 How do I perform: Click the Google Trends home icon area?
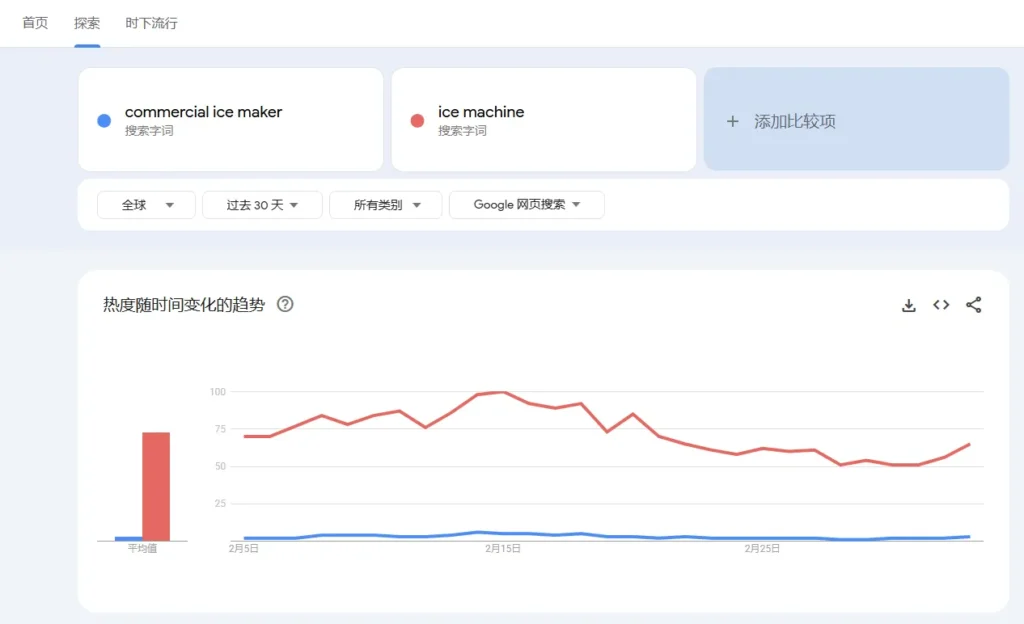coord(34,22)
